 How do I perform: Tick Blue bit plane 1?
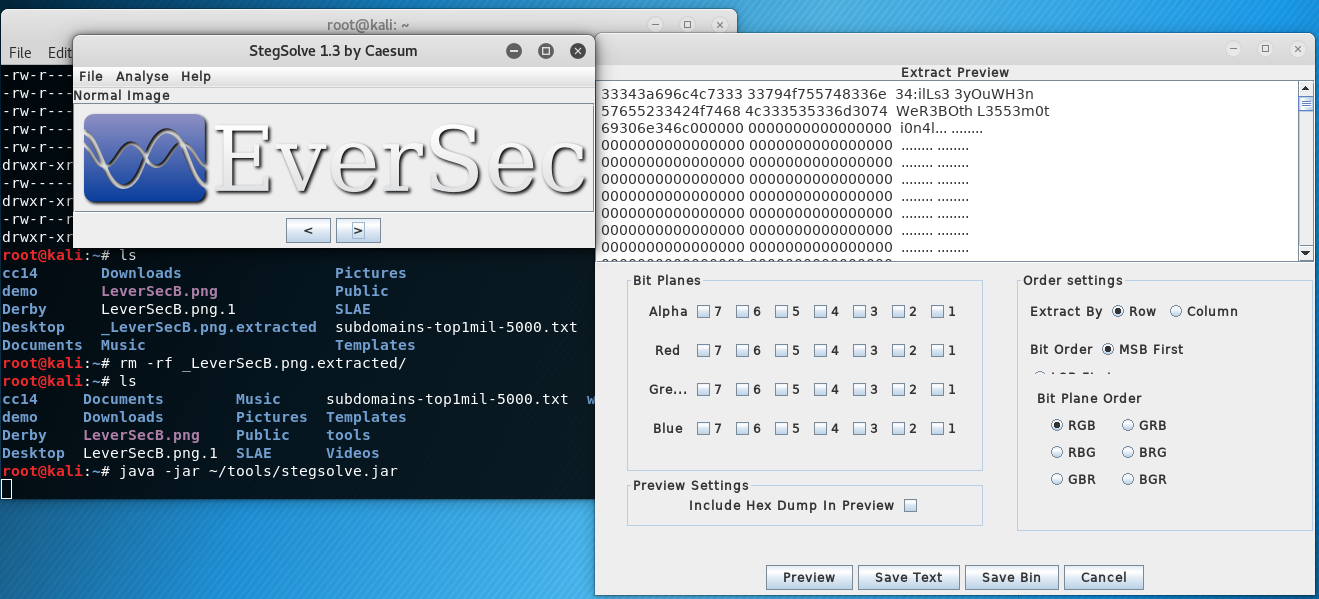coord(938,428)
